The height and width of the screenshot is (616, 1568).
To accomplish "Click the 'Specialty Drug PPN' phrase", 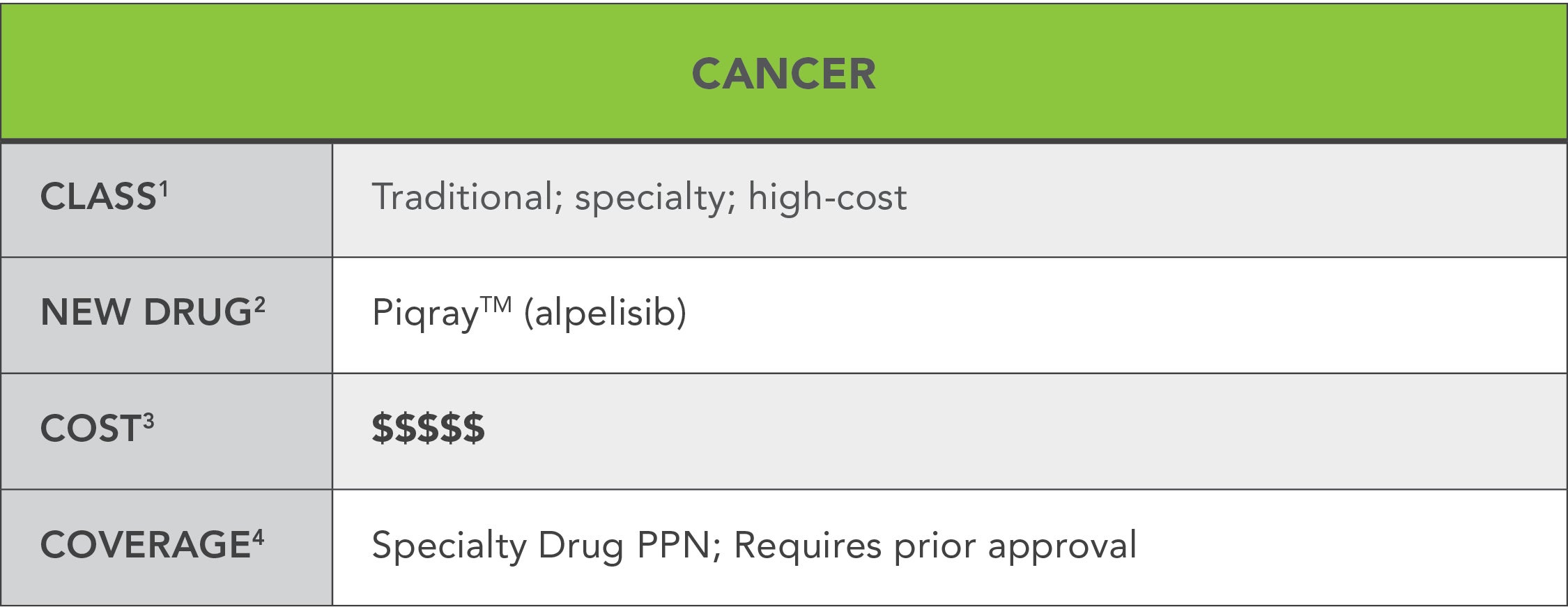I will (541, 545).
